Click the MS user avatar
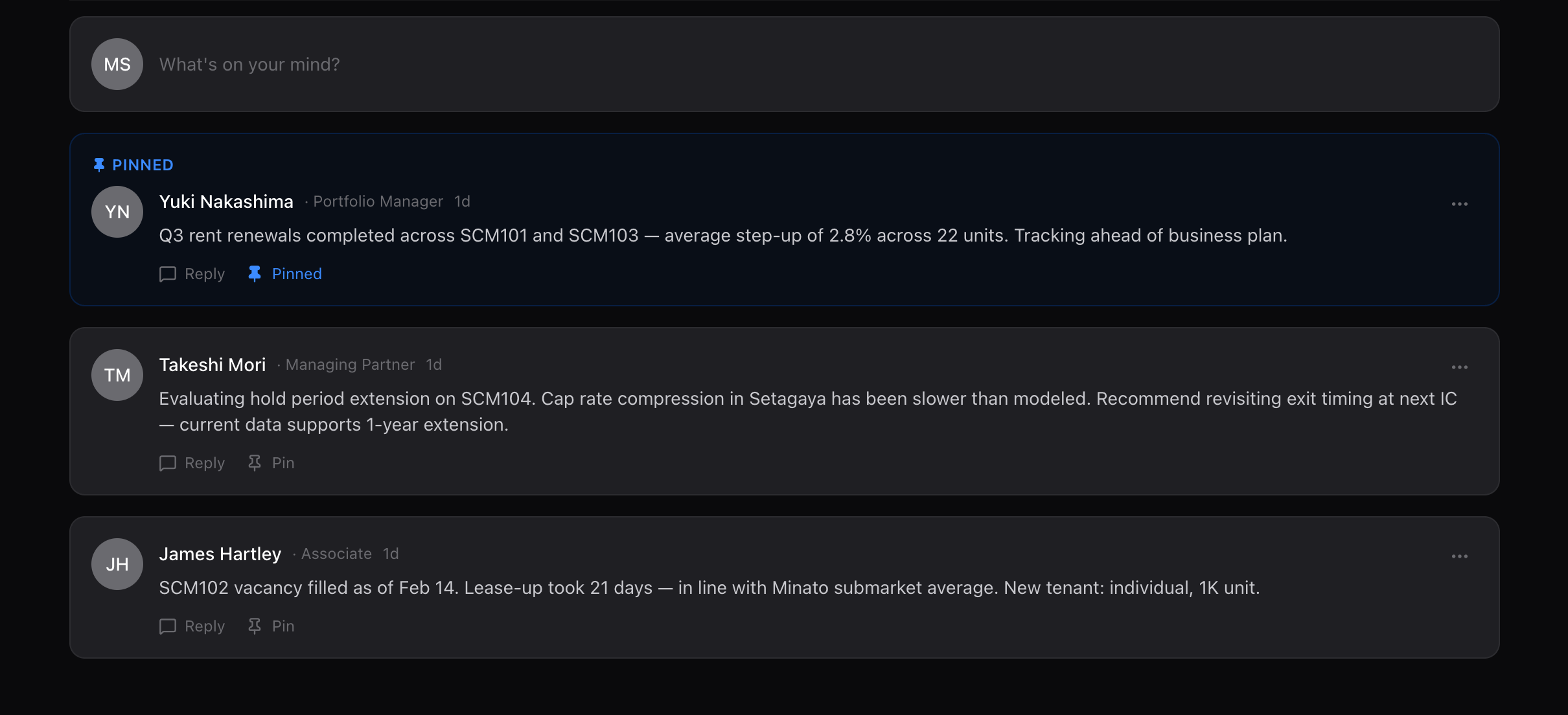 pyautogui.click(x=117, y=64)
